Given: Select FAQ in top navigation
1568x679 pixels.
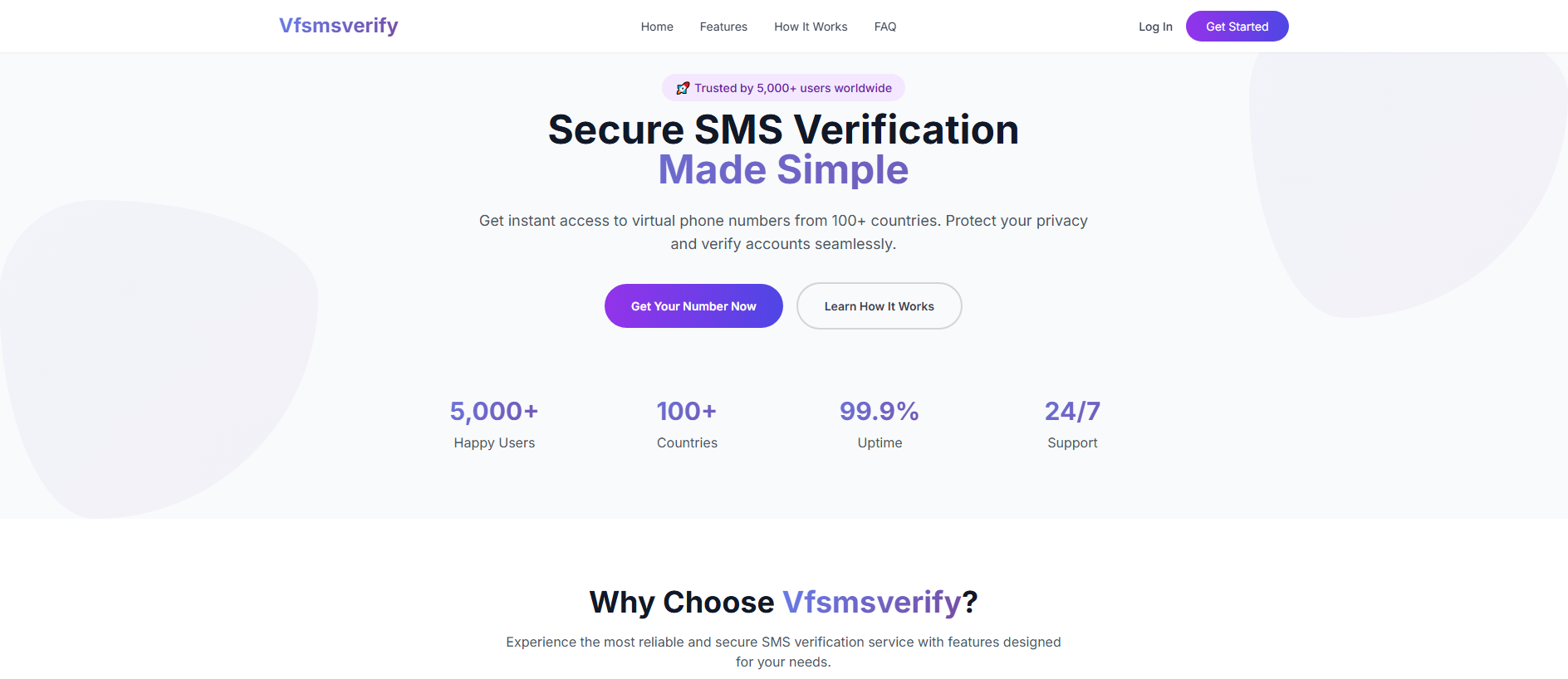Looking at the screenshot, I should tap(885, 27).
